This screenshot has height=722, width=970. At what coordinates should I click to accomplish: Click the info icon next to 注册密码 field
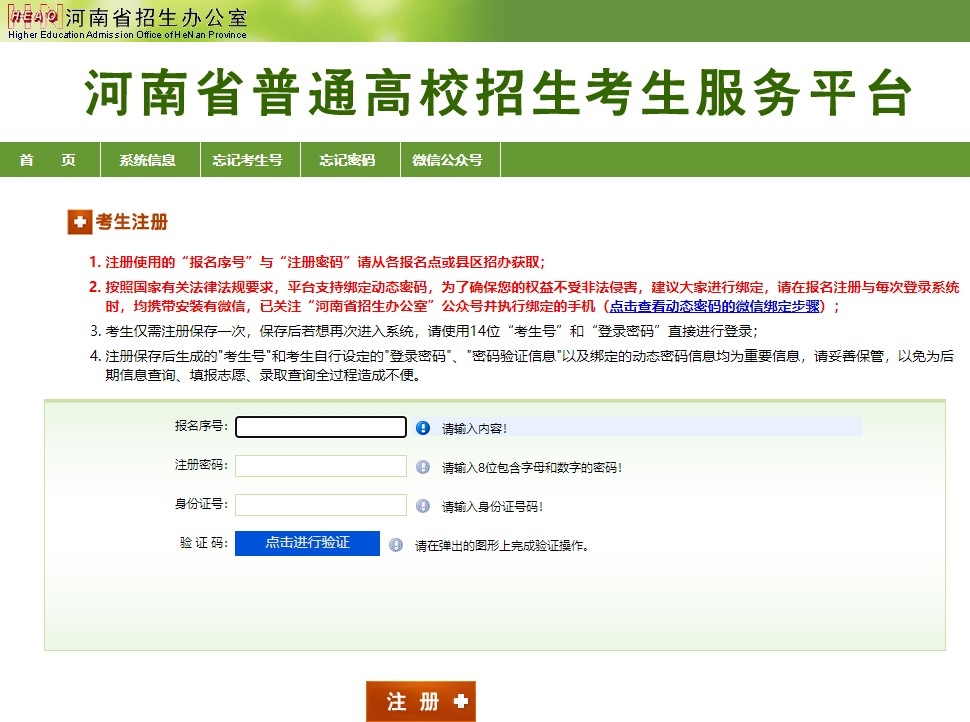(423, 467)
